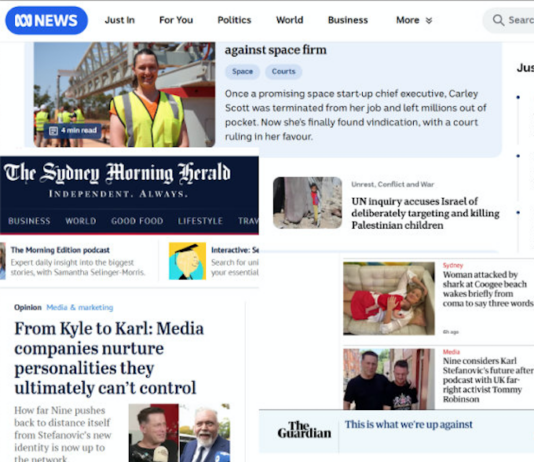Open the Herald's BUSINESS section
Screen dimensions: 534x462
pos(29,221)
